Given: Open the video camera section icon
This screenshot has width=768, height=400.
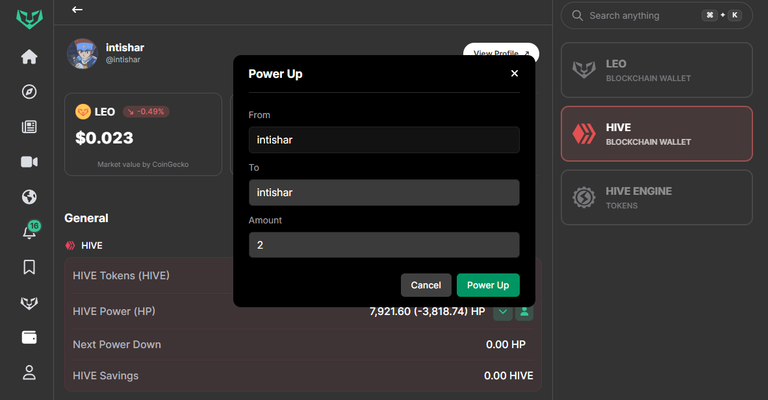Looking at the screenshot, I should [29, 162].
